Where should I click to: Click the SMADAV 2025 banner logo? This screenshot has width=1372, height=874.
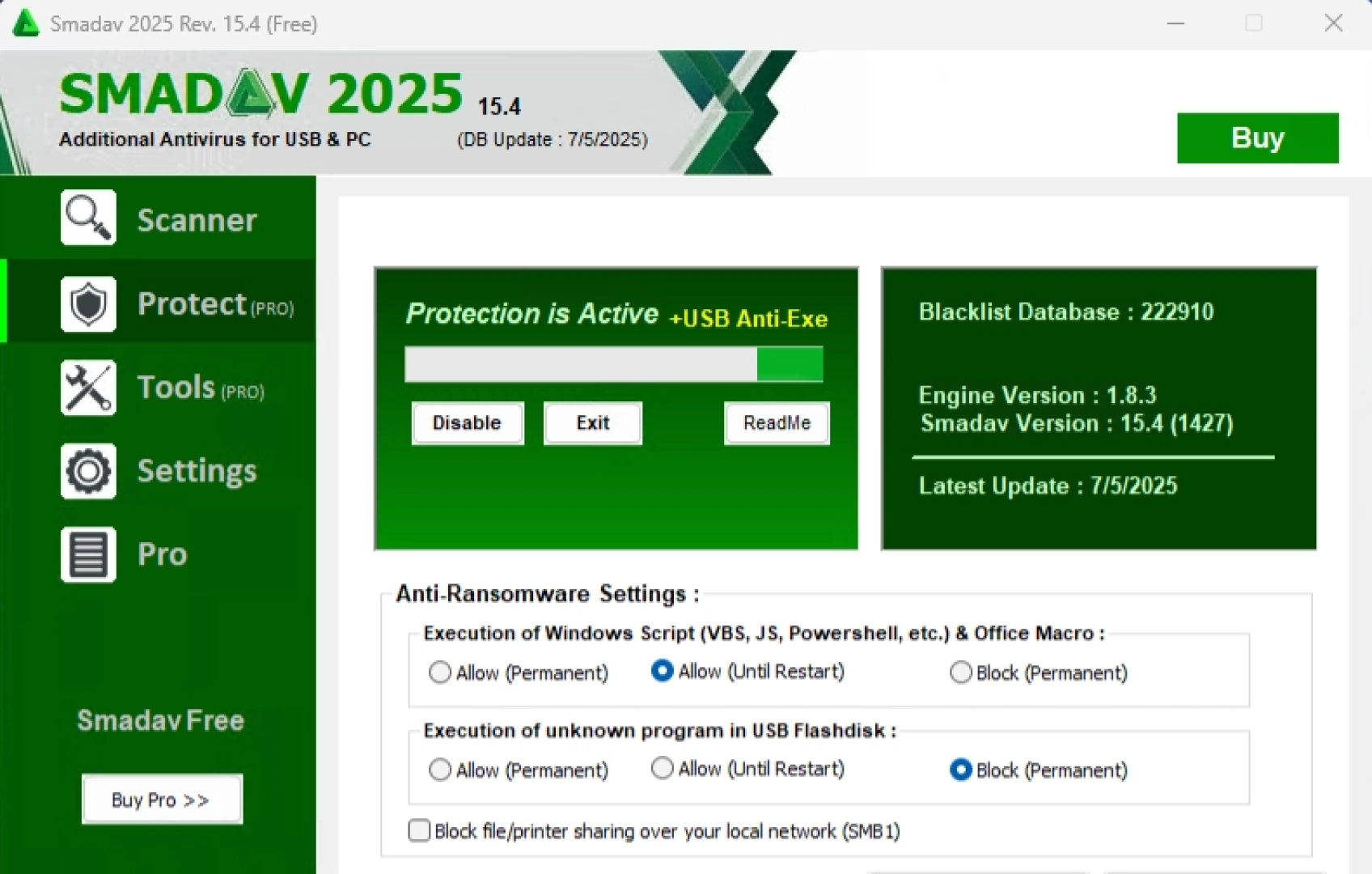click(261, 93)
